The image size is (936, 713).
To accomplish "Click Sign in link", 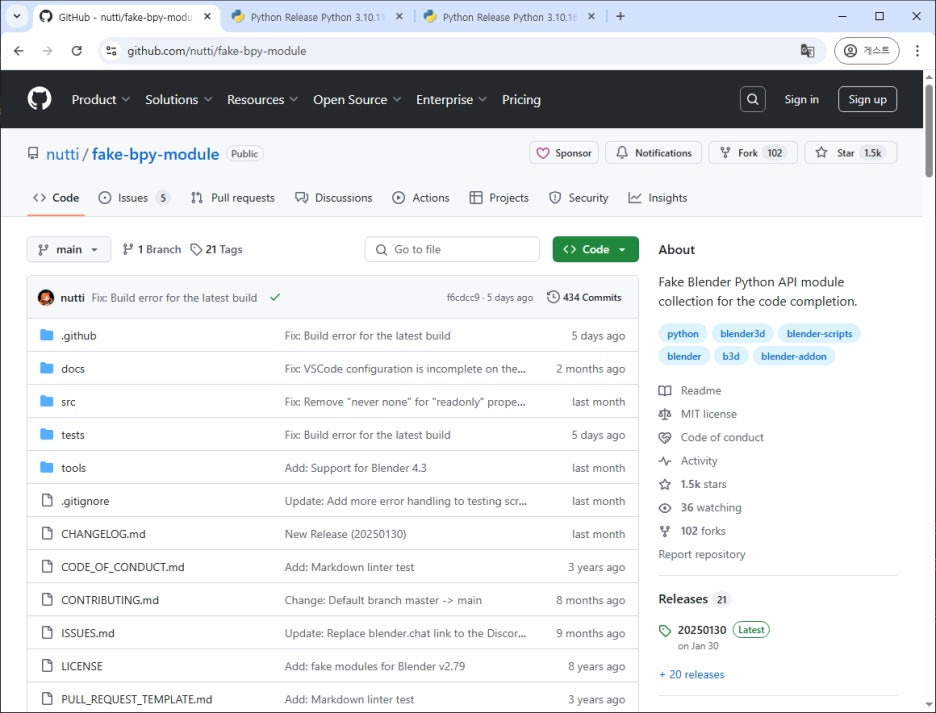I will point(801,99).
